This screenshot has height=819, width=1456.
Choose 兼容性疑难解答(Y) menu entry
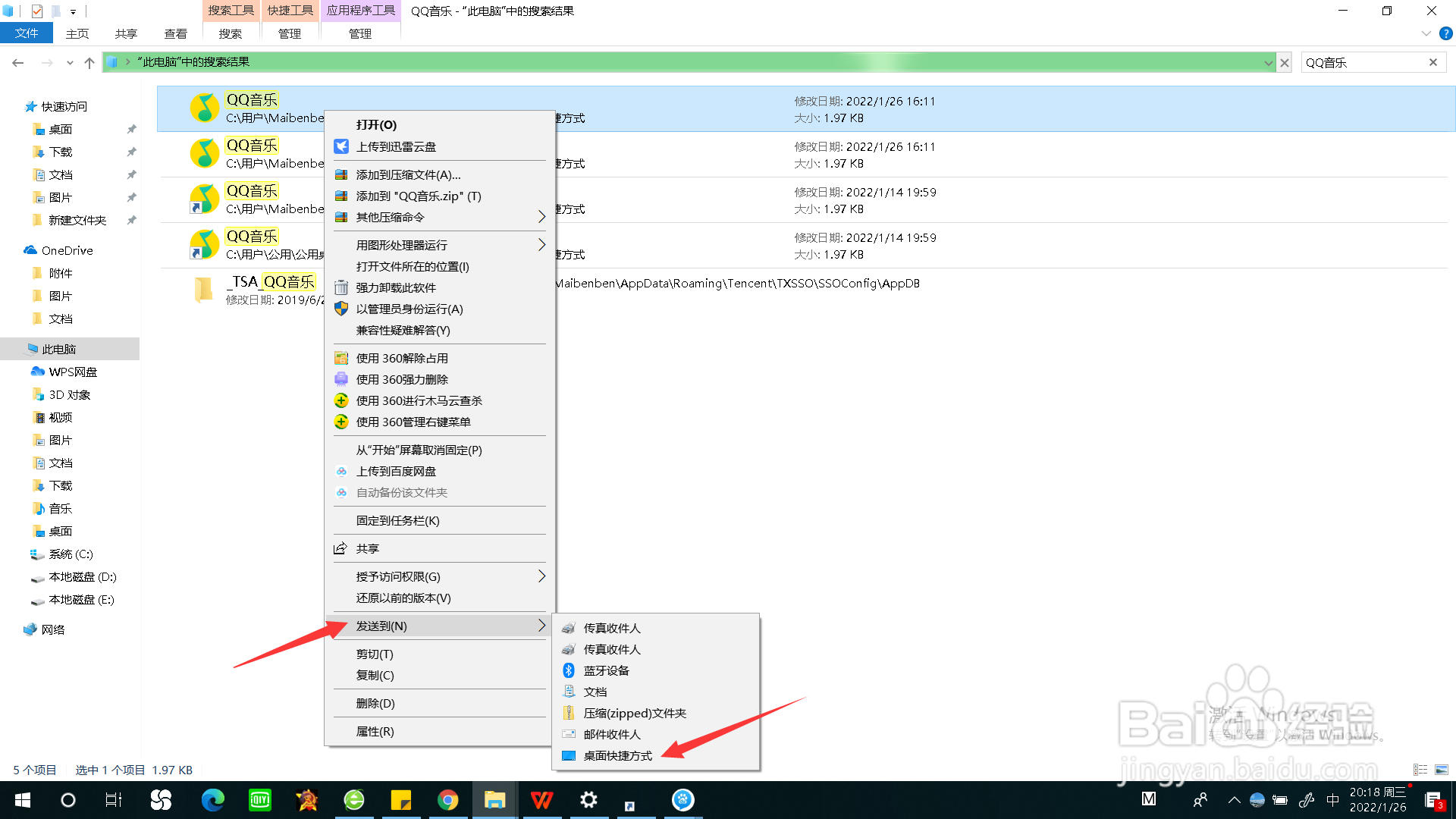tap(440, 330)
